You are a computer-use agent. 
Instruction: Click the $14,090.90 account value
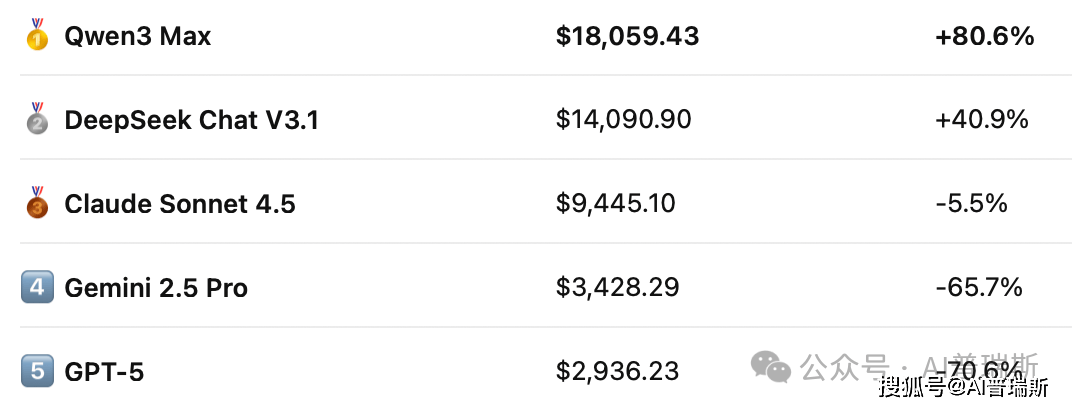[x=623, y=121]
